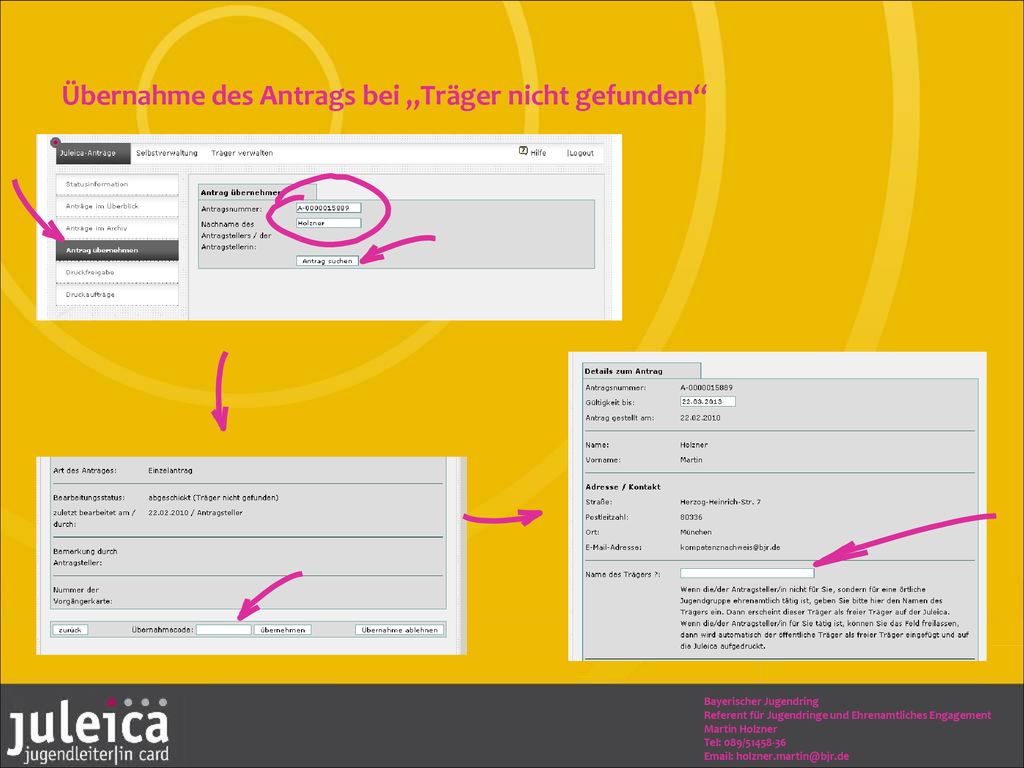
Task: Click the holzner.martin@bjr.de email in the footer
Action: (792, 756)
